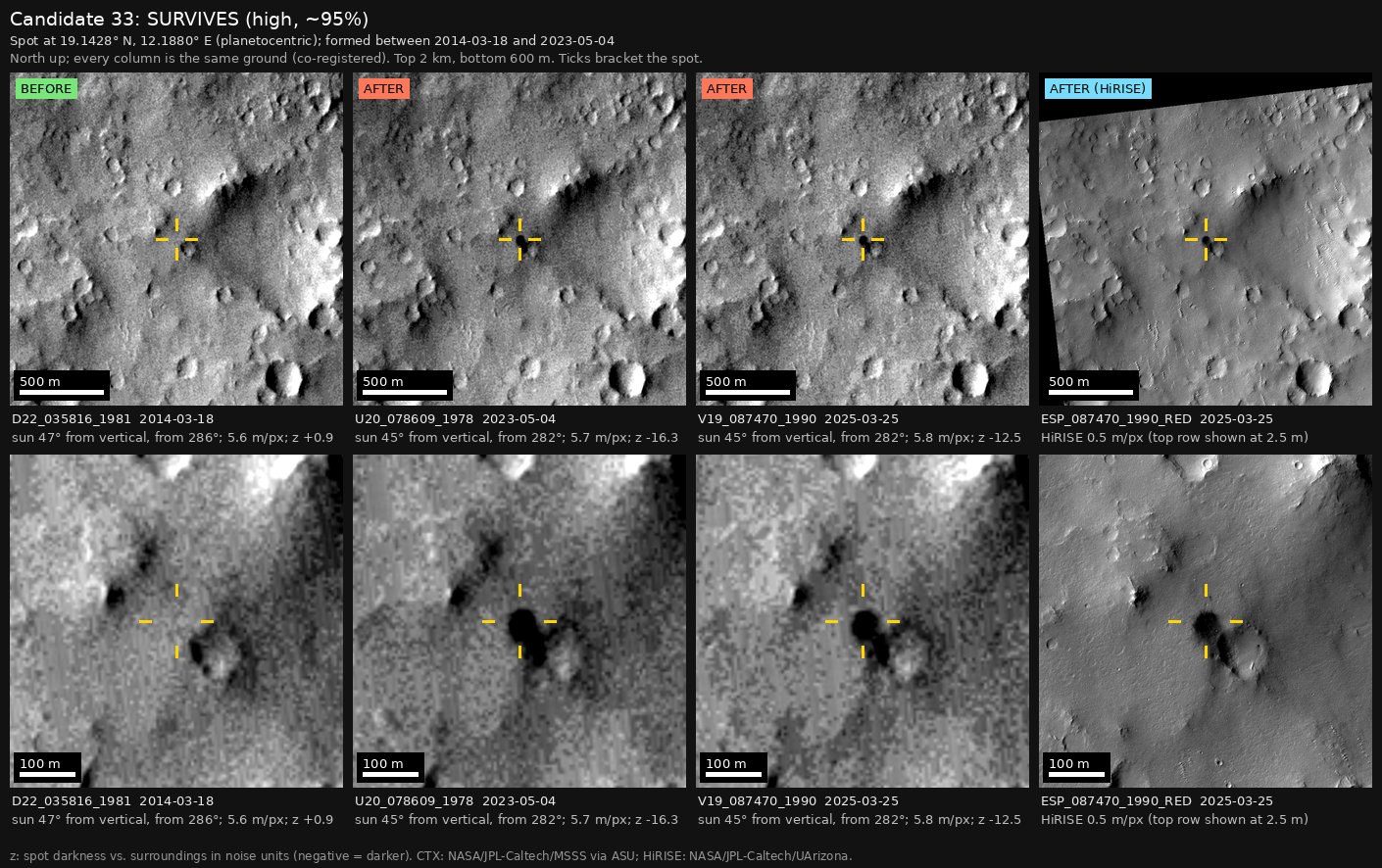Screen dimensions: 1382x868
Task: Click the 100 m scale bar in the V19_087470_1990 close-up
Action: 734,767
